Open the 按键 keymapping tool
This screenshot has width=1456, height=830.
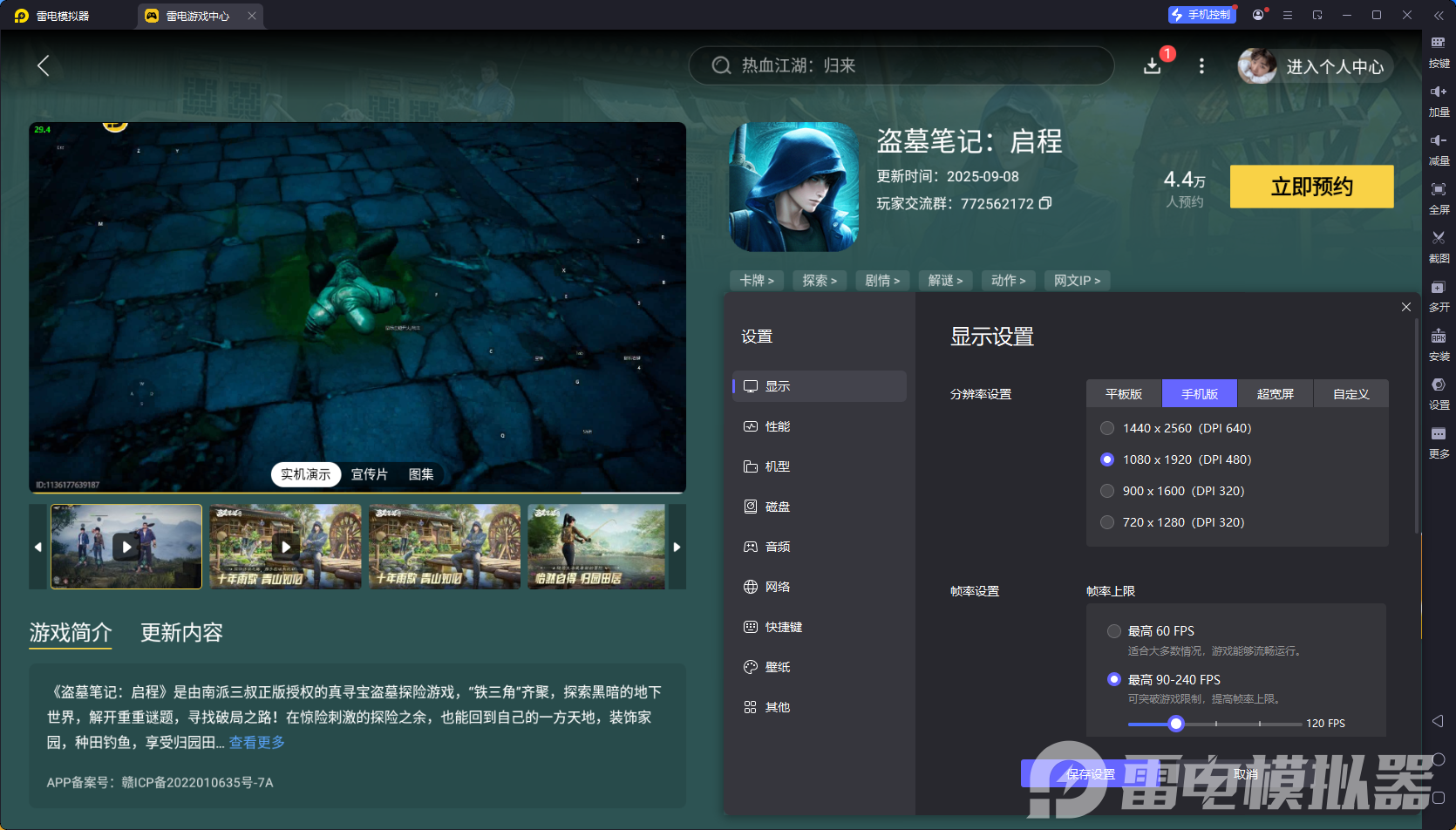click(1439, 51)
